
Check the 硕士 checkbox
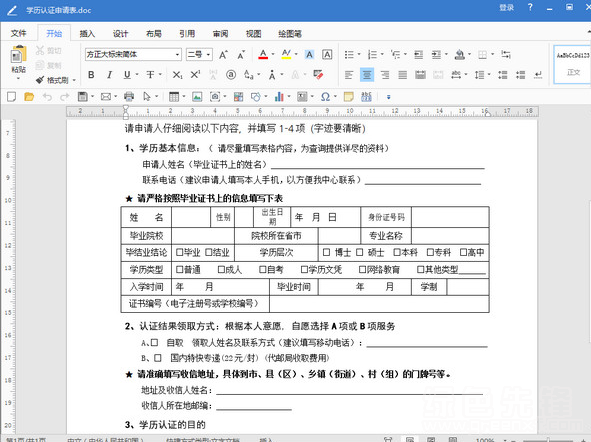pos(360,252)
